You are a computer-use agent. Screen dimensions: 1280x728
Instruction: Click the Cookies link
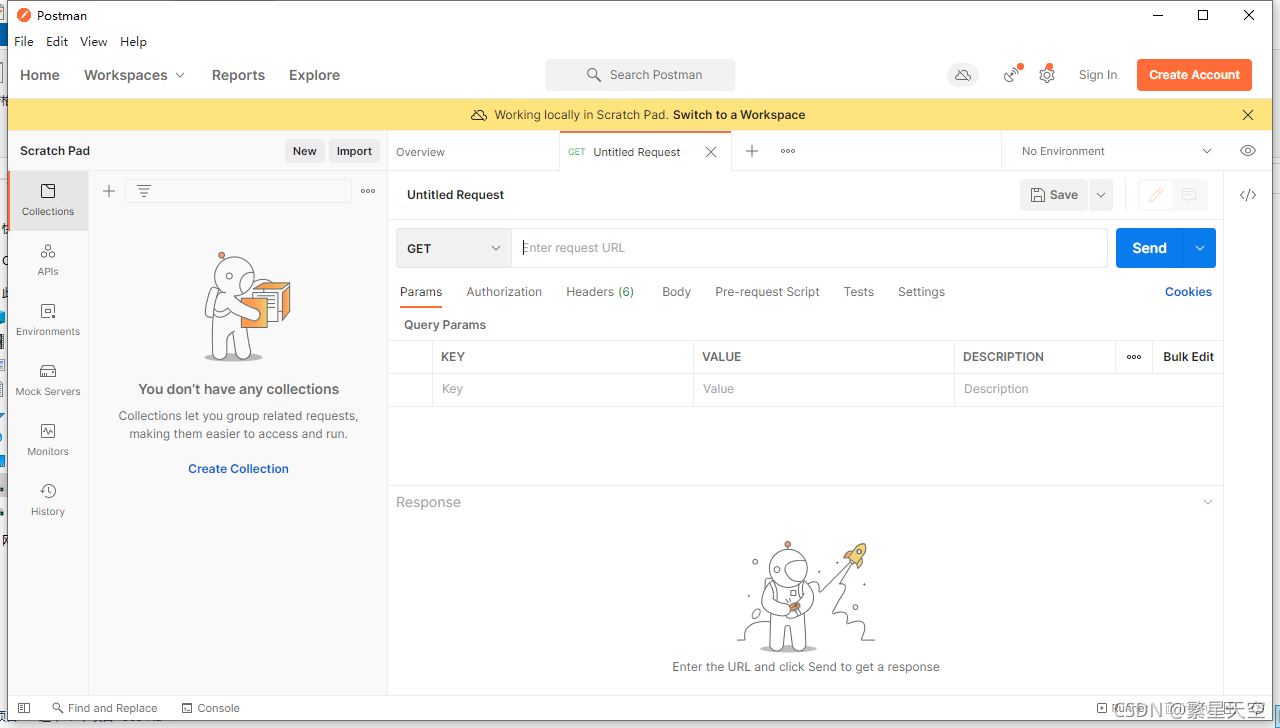point(1188,292)
